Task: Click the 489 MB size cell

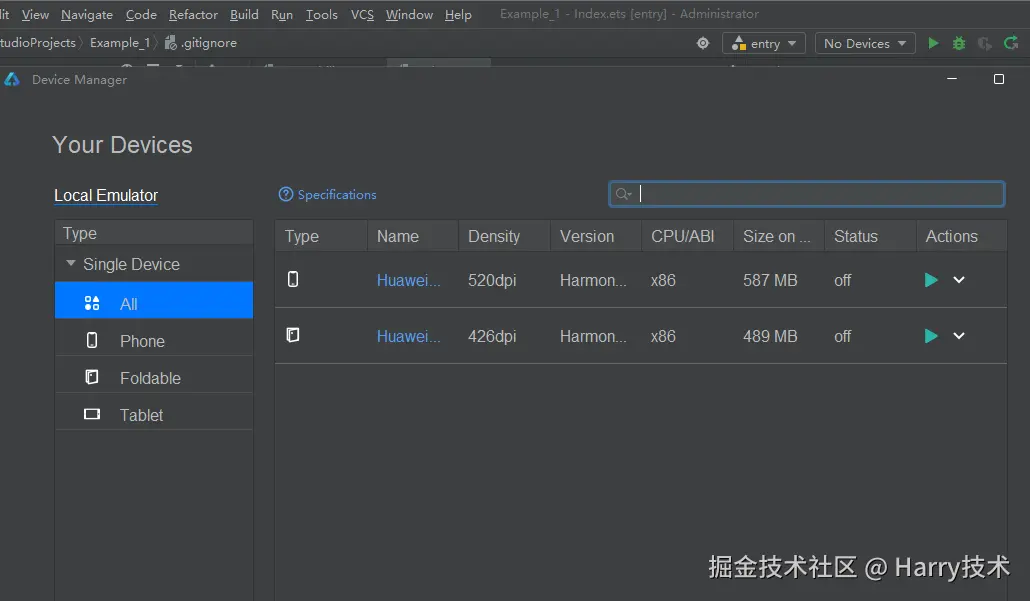Action: click(770, 336)
